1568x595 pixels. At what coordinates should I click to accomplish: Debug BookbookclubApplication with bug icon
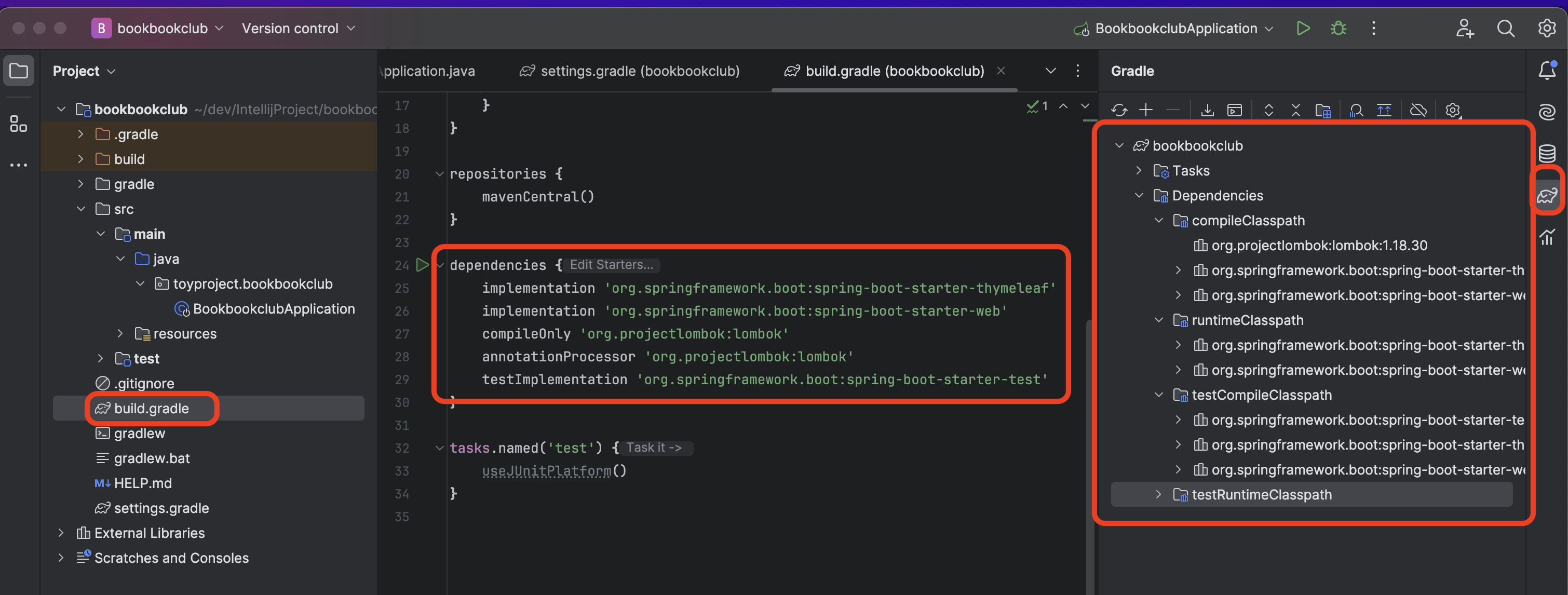pos(1338,29)
